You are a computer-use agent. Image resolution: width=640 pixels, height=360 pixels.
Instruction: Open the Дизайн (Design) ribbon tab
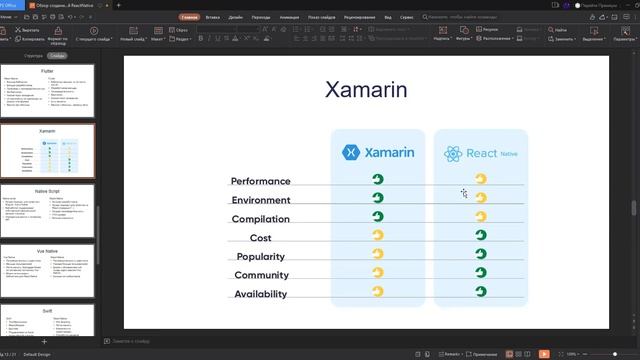(236, 17)
